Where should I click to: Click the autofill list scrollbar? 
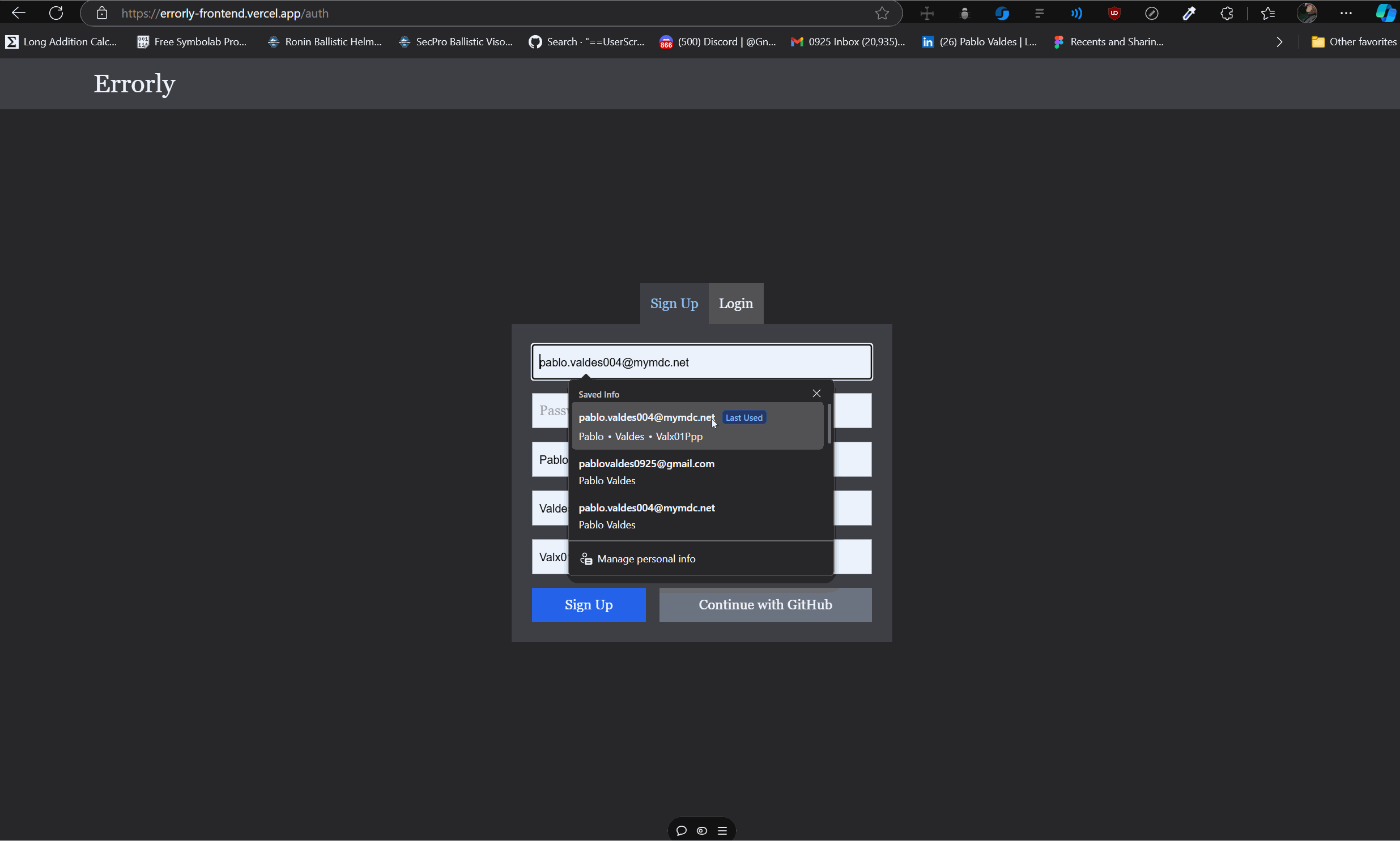(829, 424)
